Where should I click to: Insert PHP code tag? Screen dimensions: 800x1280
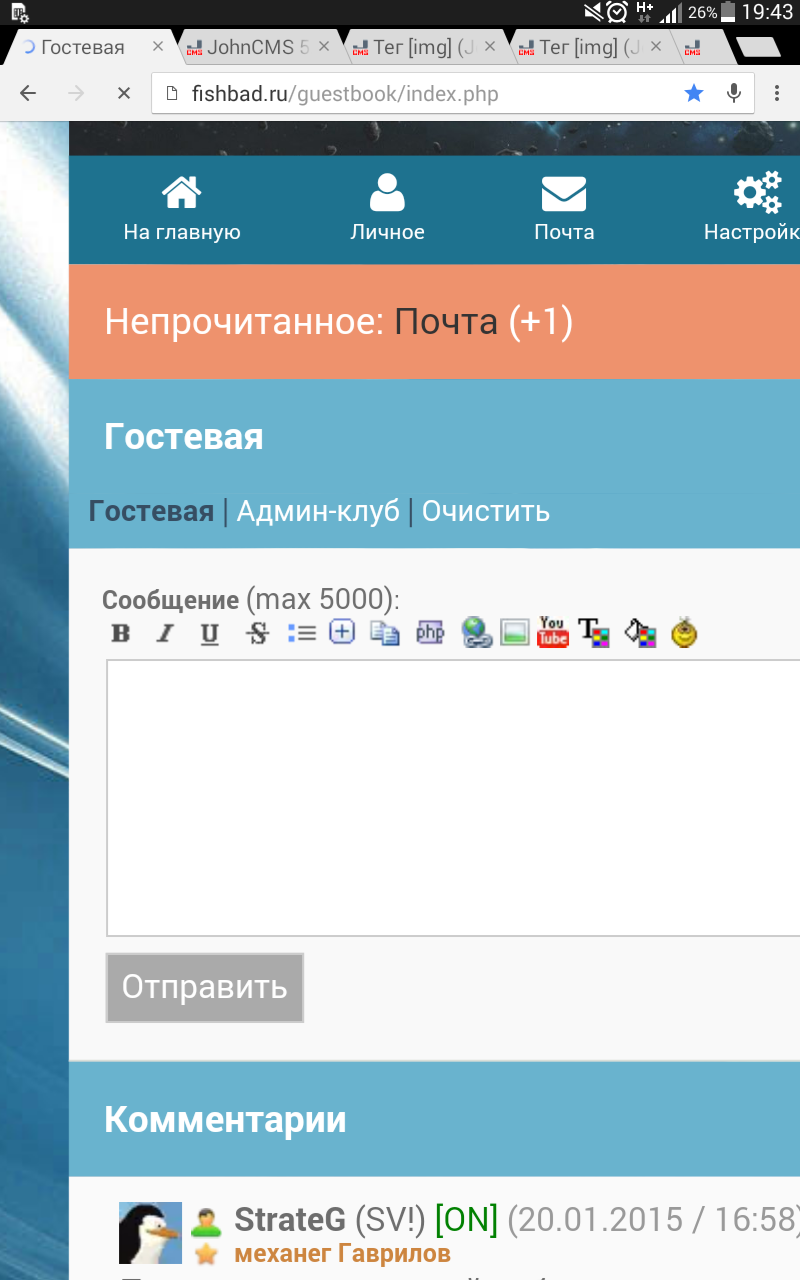pyautogui.click(x=430, y=633)
